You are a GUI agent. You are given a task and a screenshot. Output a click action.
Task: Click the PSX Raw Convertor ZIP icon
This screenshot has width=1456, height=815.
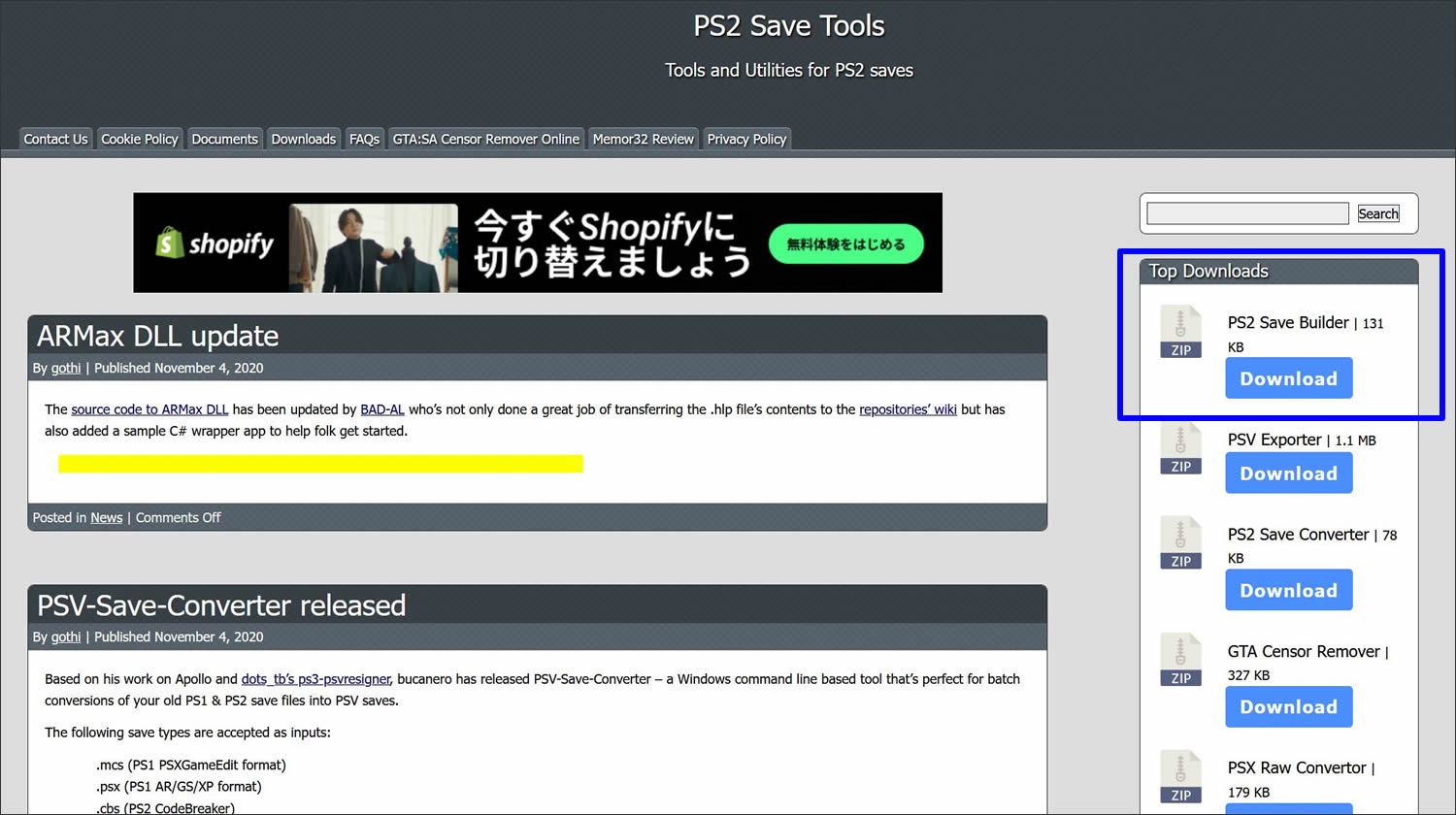pyautogui.click(x=1180, y=776)
